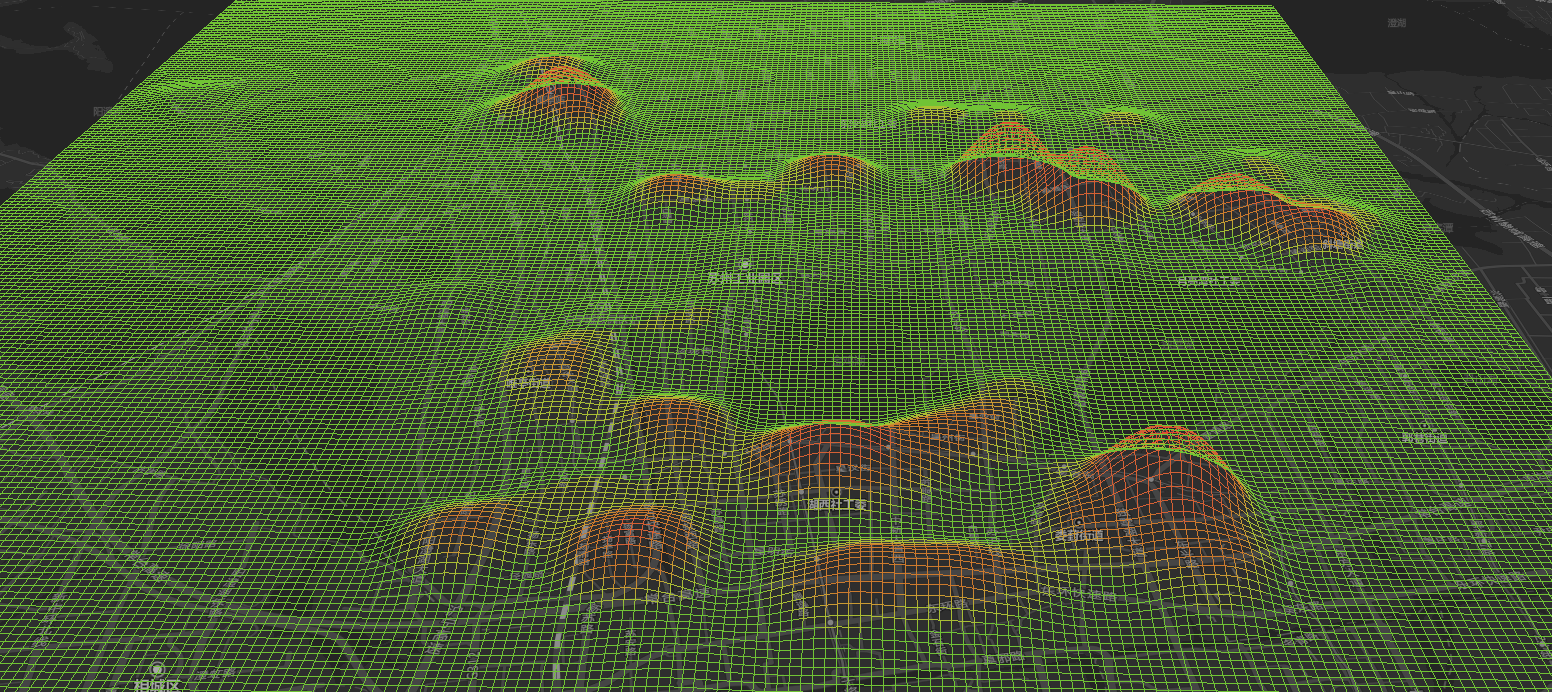Click the 相城区 district label
The width and height of the screenshot is (1552, 692).
(x=157, y=685)
